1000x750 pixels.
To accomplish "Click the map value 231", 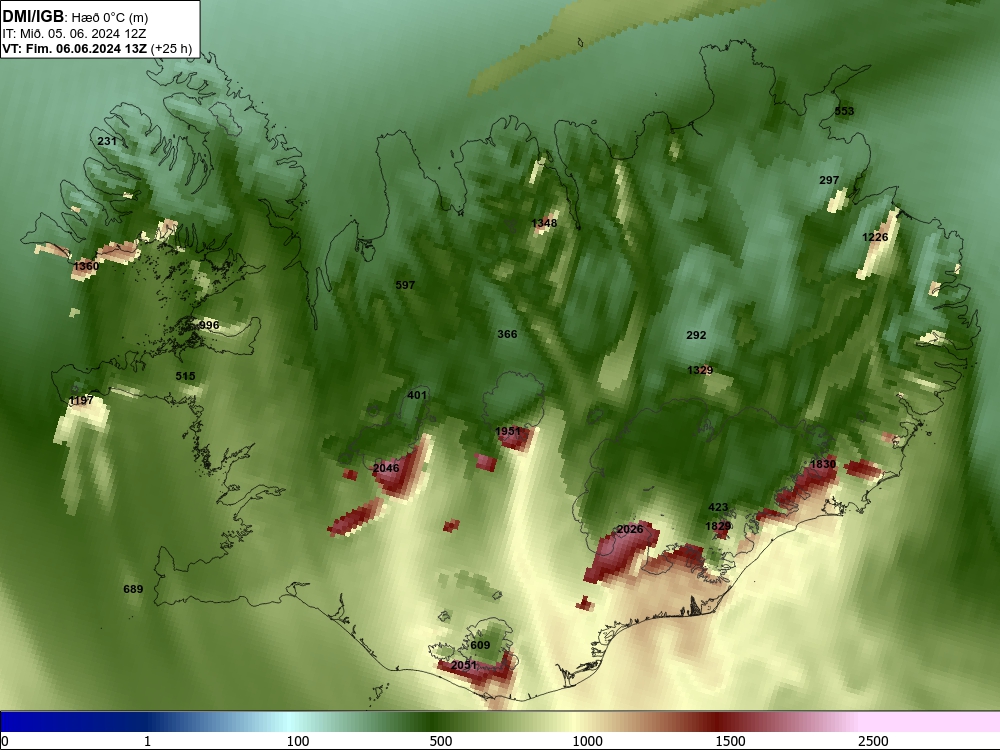I will (x=107, y=141).
